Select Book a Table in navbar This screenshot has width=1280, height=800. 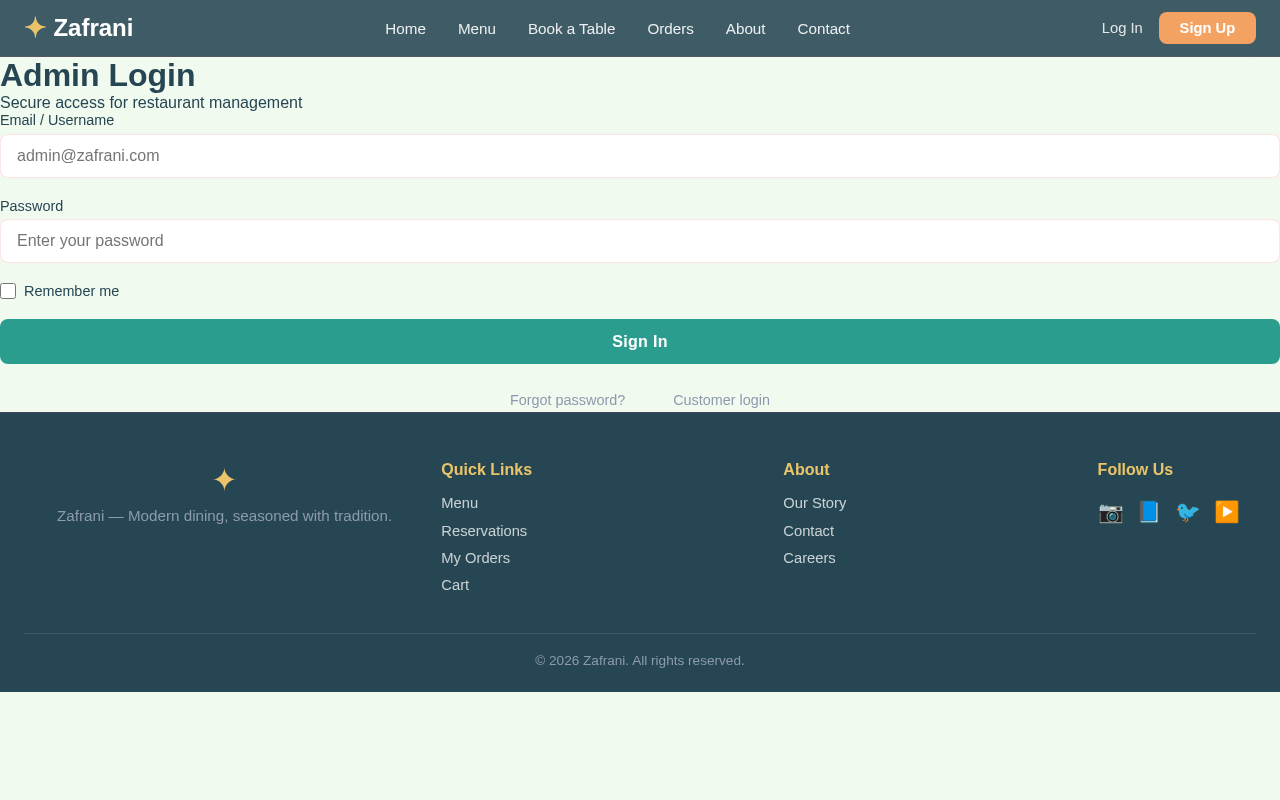[571, 28]
